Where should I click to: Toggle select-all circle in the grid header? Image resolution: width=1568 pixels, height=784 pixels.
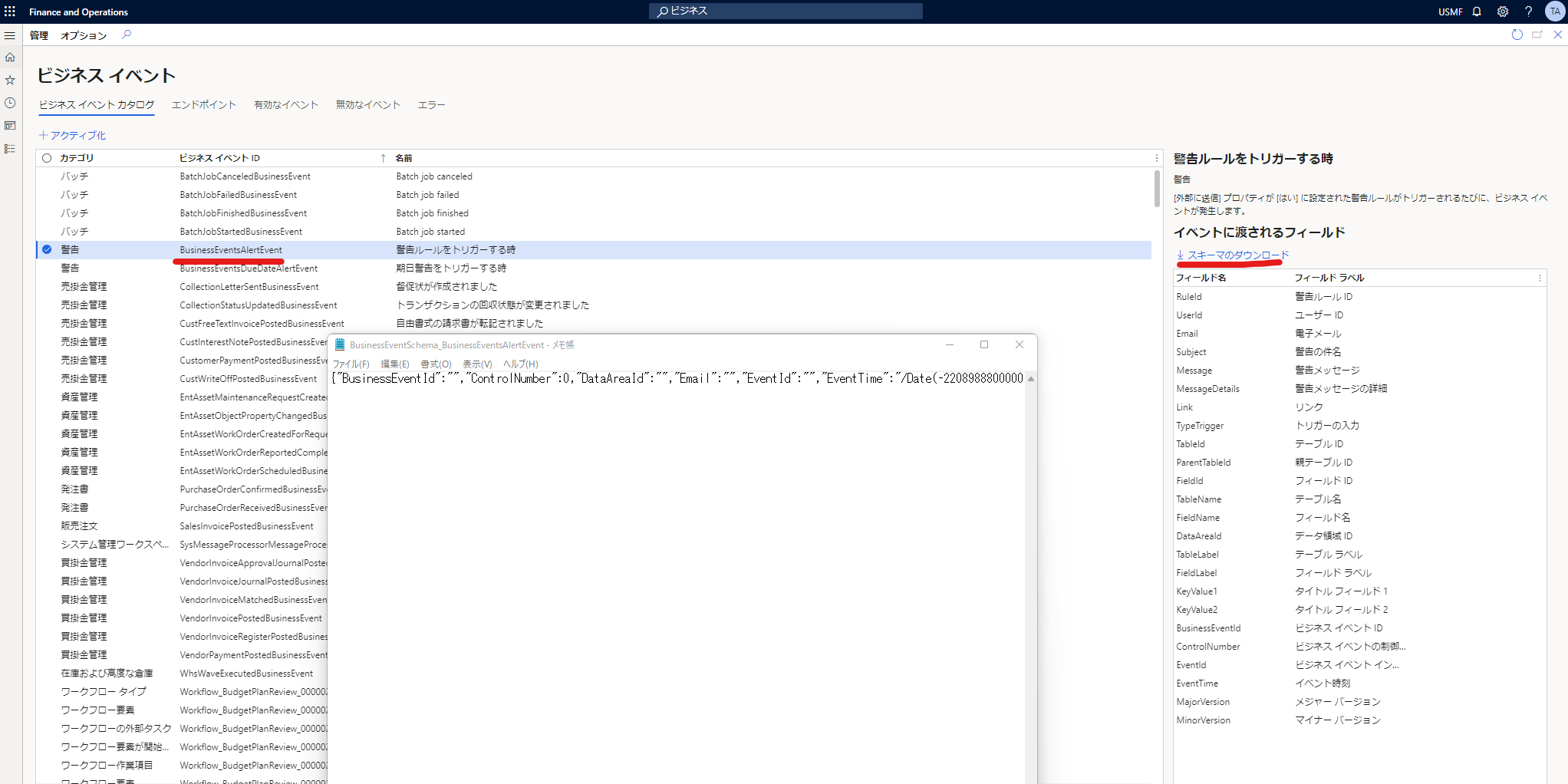[x=47, y=158]
